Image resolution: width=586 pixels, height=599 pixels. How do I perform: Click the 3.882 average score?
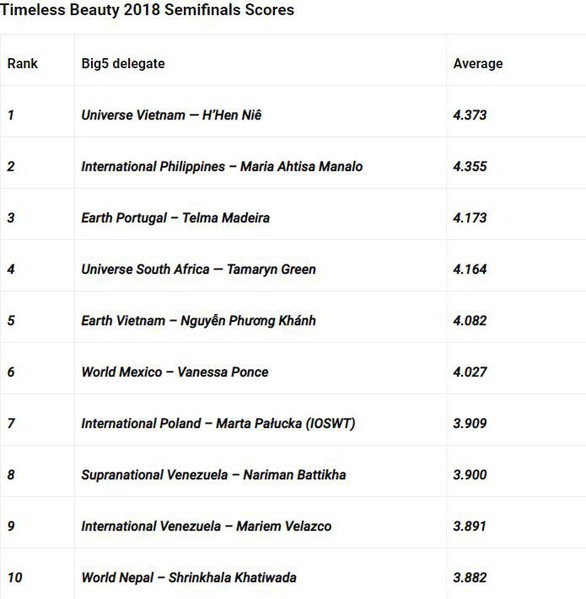(470, 578)
